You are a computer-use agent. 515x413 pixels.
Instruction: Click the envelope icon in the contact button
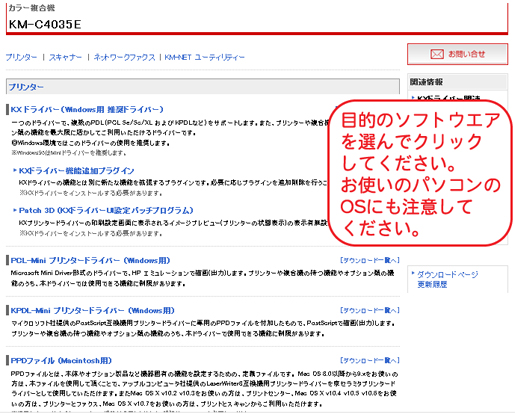click(x=437, y=54)
